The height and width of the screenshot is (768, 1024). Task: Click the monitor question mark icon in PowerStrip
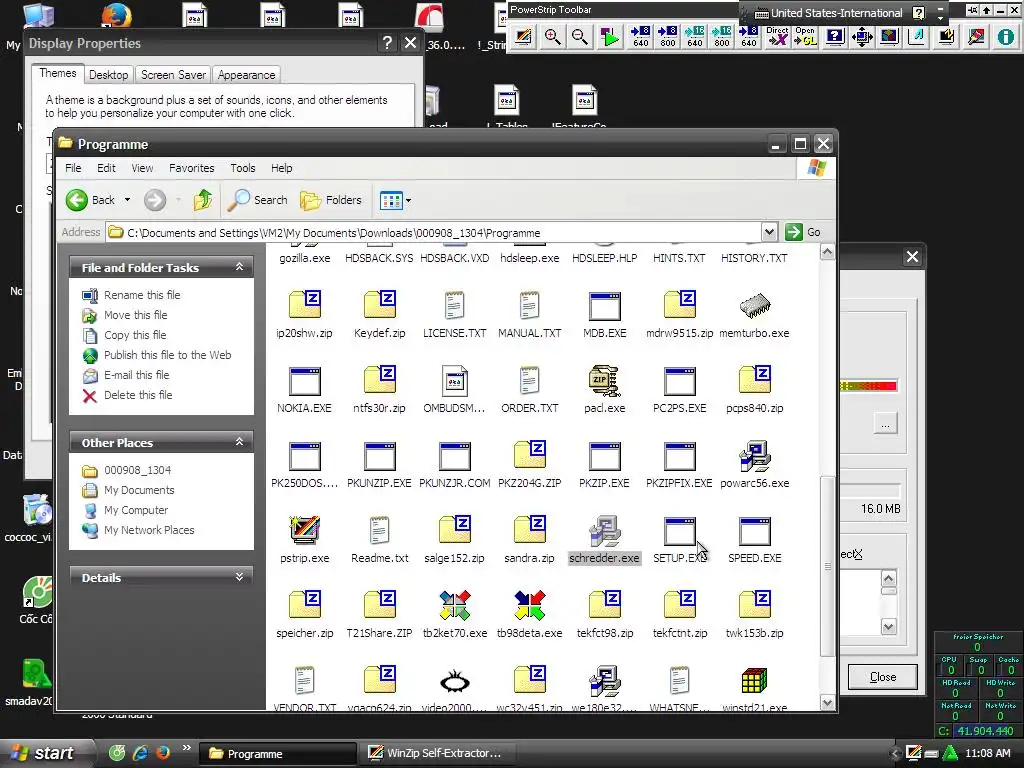(835, 37)
